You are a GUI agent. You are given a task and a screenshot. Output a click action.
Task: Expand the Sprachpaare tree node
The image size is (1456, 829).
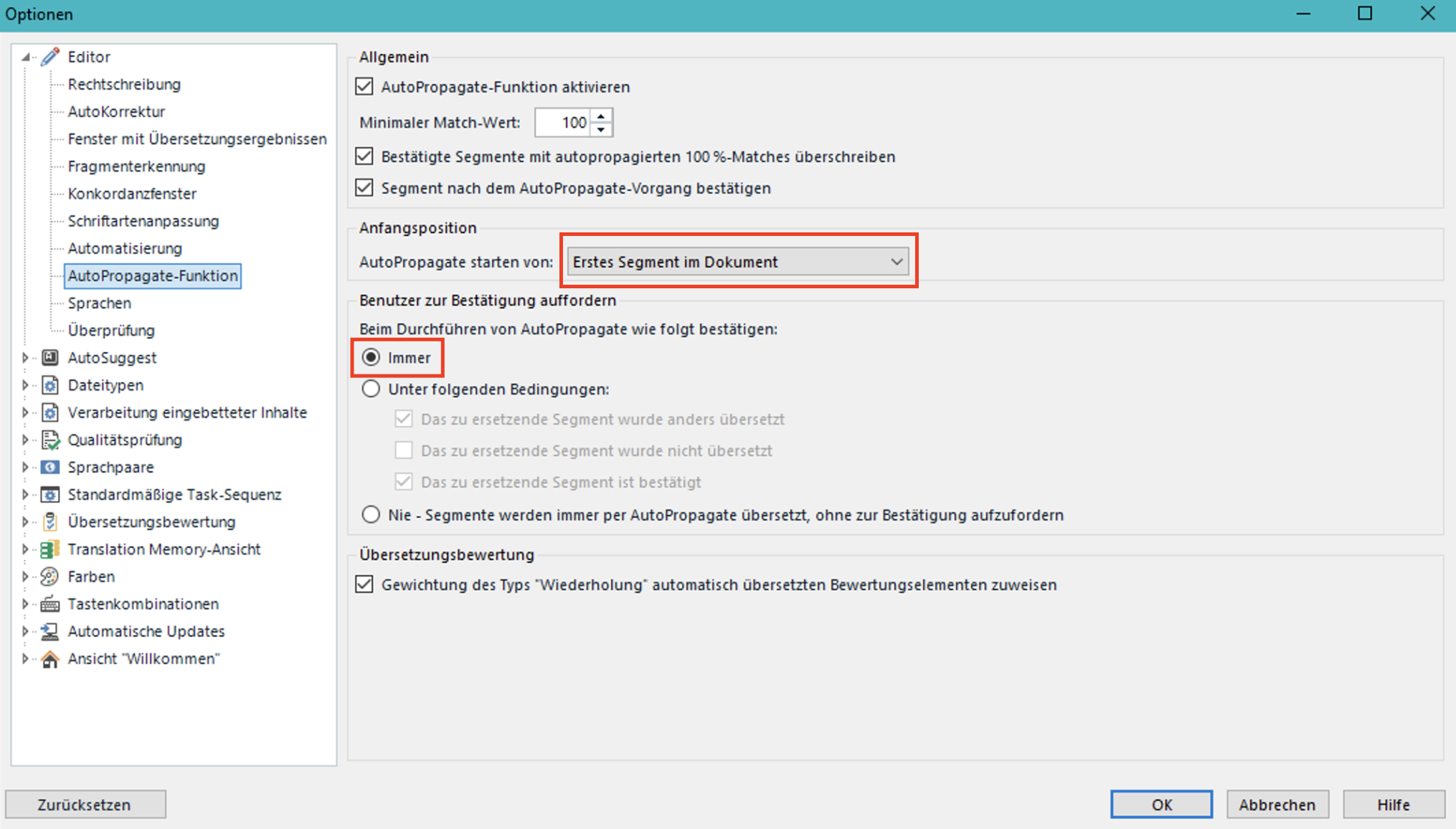pyautogui.click(x=25, y=467)
